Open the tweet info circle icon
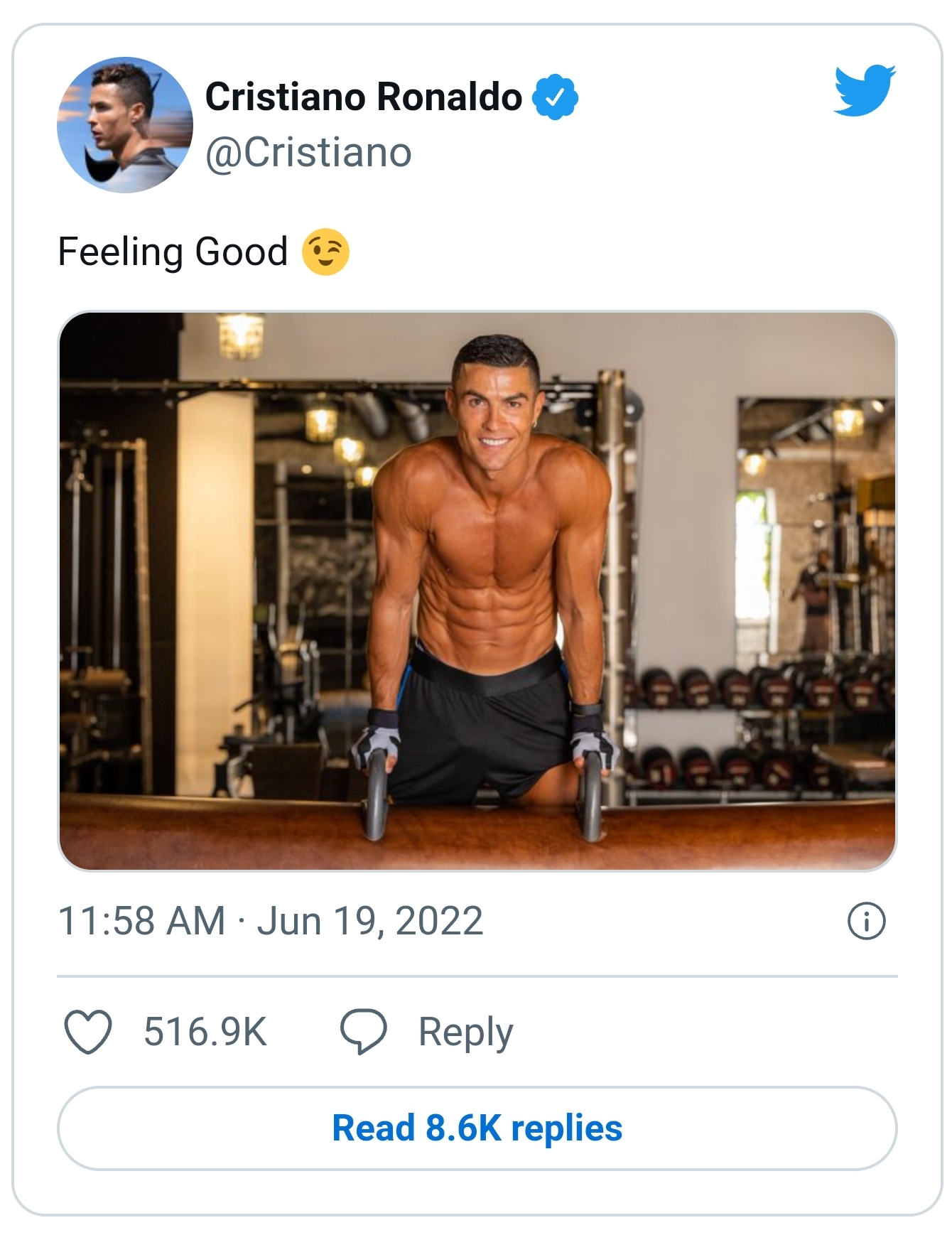Screen dimensions: 952x1235 (866, 922)
